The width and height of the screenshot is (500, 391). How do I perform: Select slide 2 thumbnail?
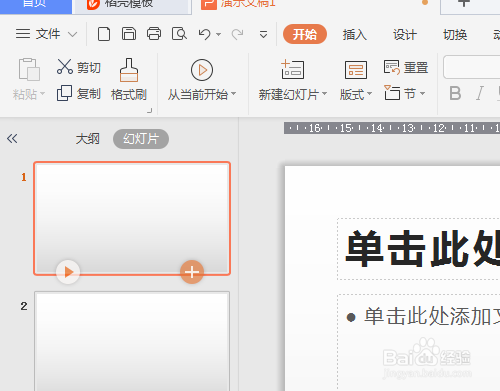132,341
